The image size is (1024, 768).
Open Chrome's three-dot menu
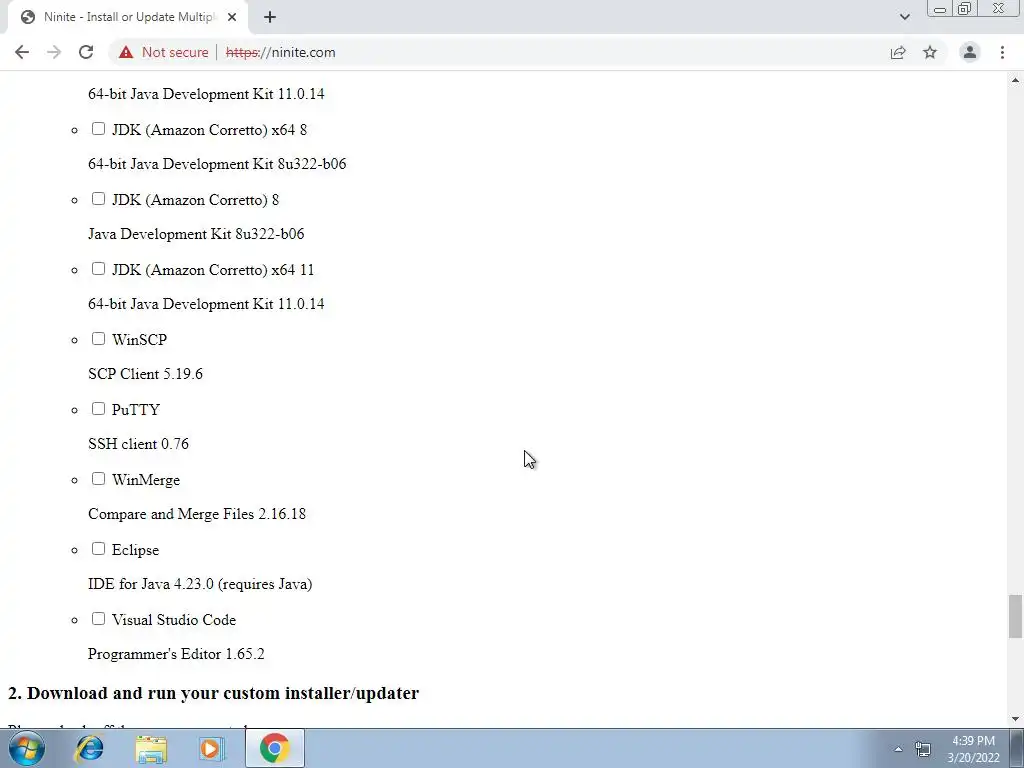1002,52
